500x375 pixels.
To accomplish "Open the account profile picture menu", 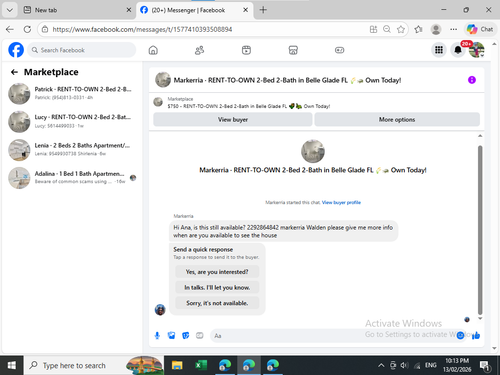I will point(477,50).
